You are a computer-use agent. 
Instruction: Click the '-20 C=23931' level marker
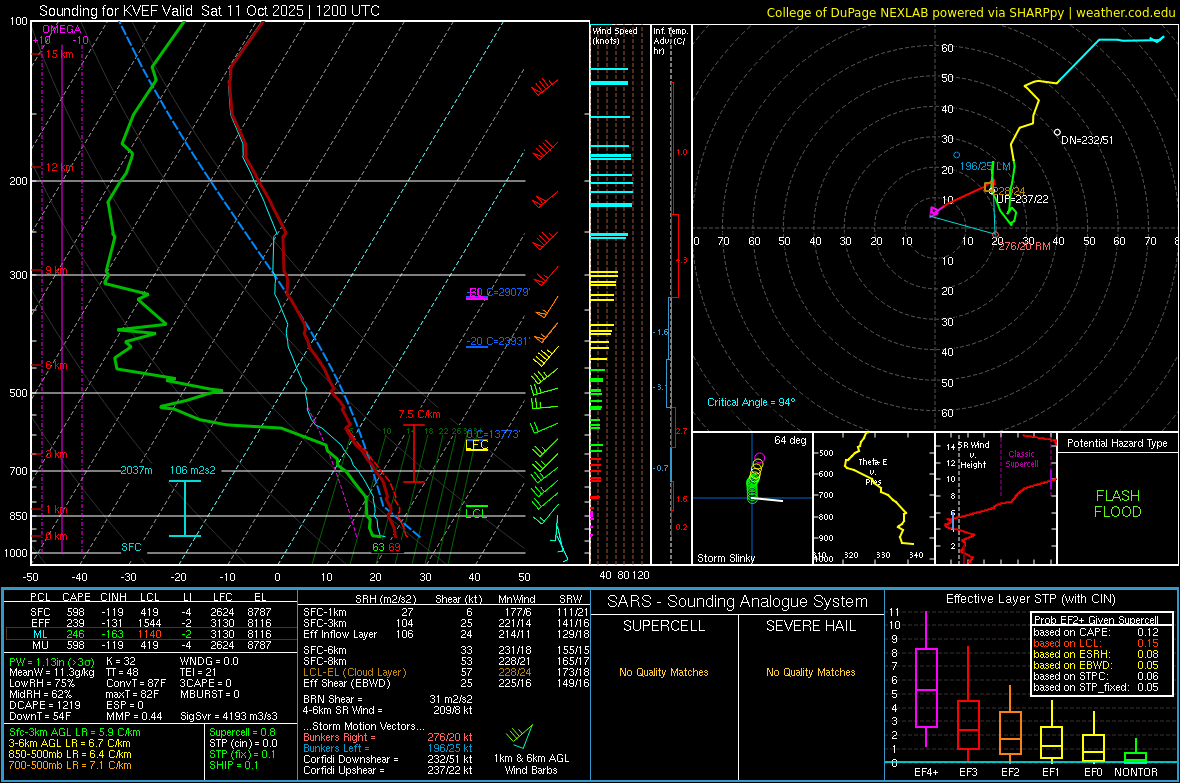tap(497, 341)
